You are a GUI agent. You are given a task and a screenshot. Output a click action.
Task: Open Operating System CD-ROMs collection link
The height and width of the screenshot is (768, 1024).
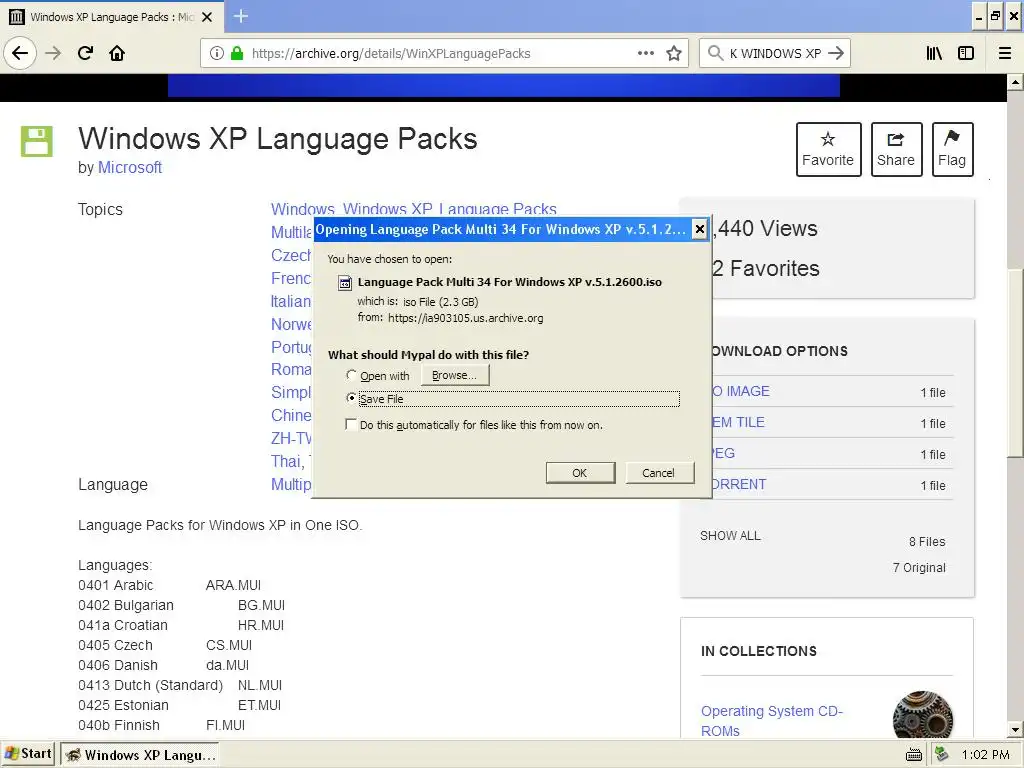(772, 720)
